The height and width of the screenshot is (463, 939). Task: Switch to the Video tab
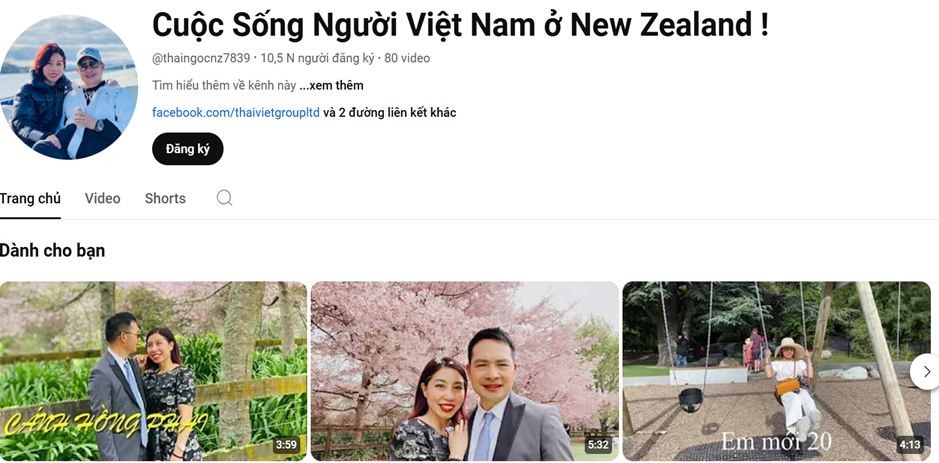(102, 198)
